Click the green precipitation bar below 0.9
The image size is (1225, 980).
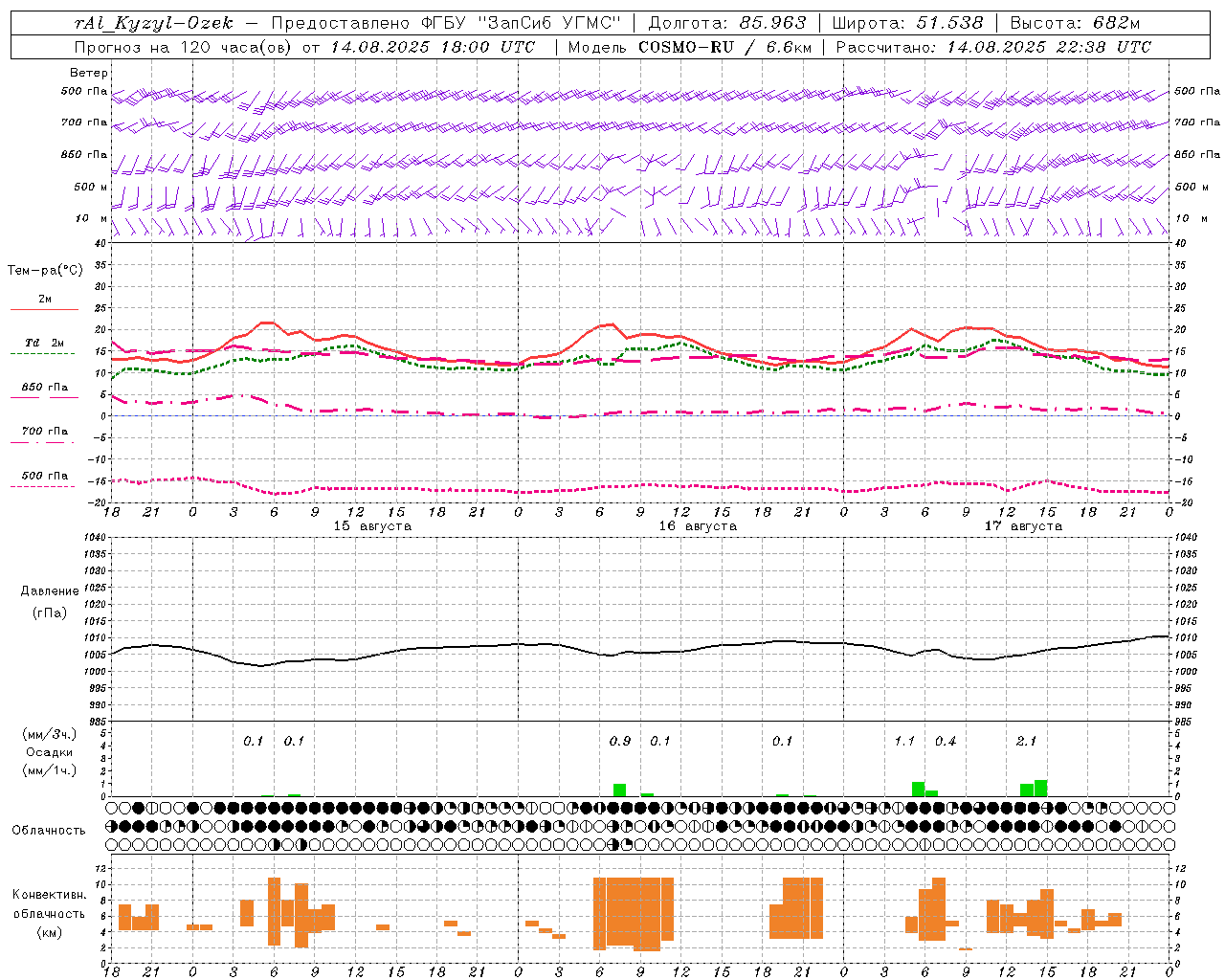[x=620, y=791]
